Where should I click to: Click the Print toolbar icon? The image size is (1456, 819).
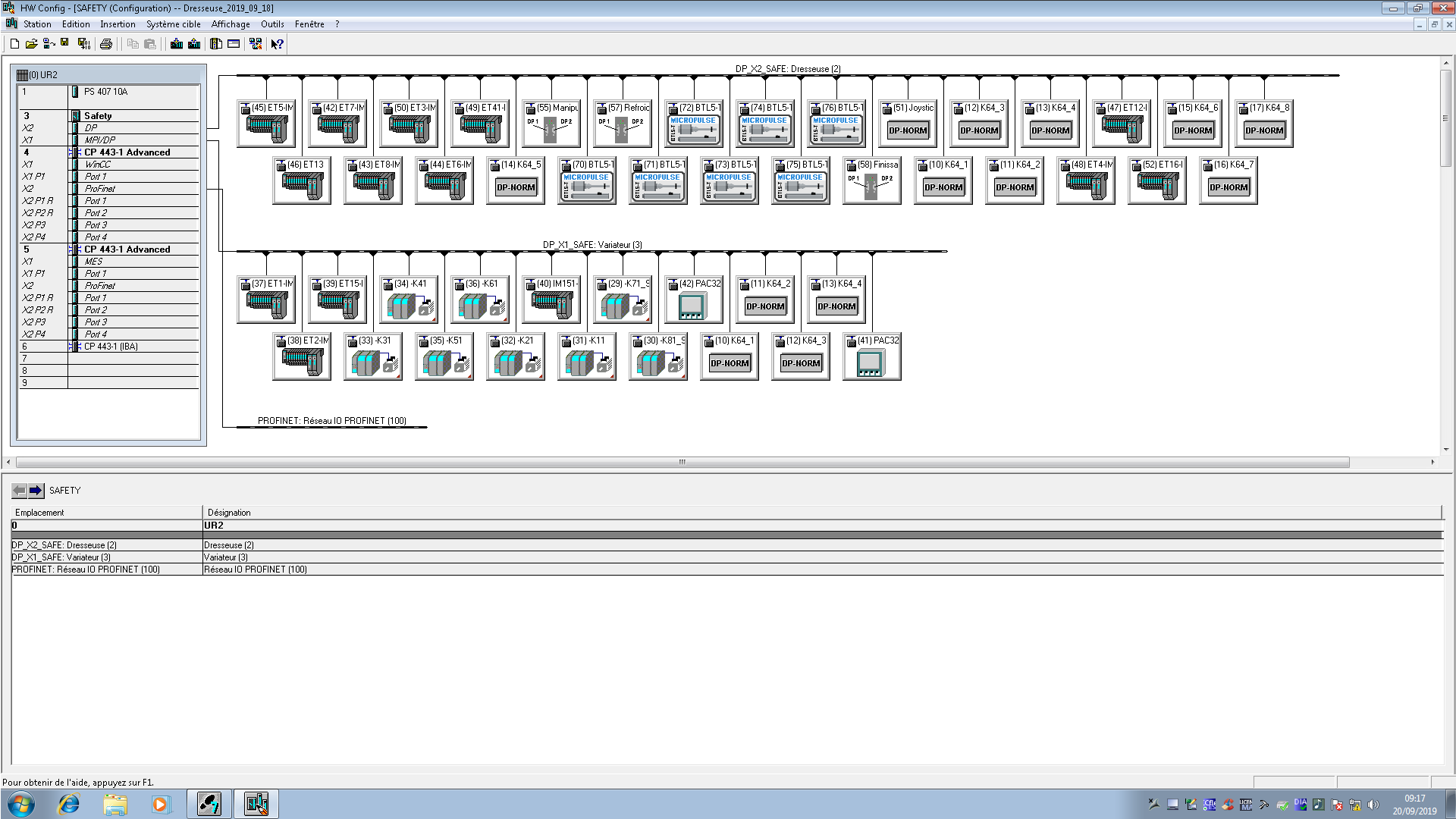tap(106, 44)
